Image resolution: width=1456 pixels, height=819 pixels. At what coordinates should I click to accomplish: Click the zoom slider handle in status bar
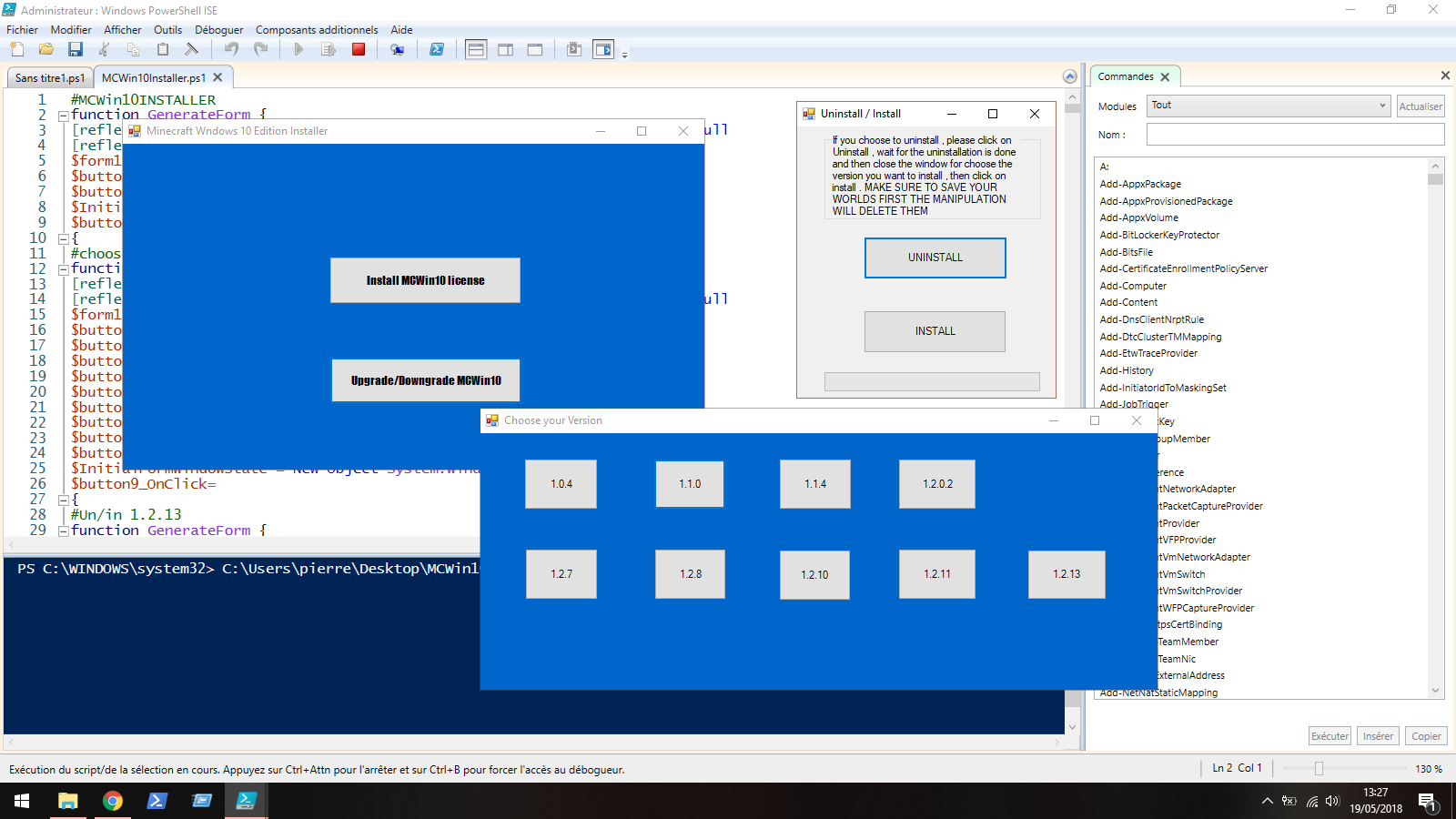coord(1319,769)
